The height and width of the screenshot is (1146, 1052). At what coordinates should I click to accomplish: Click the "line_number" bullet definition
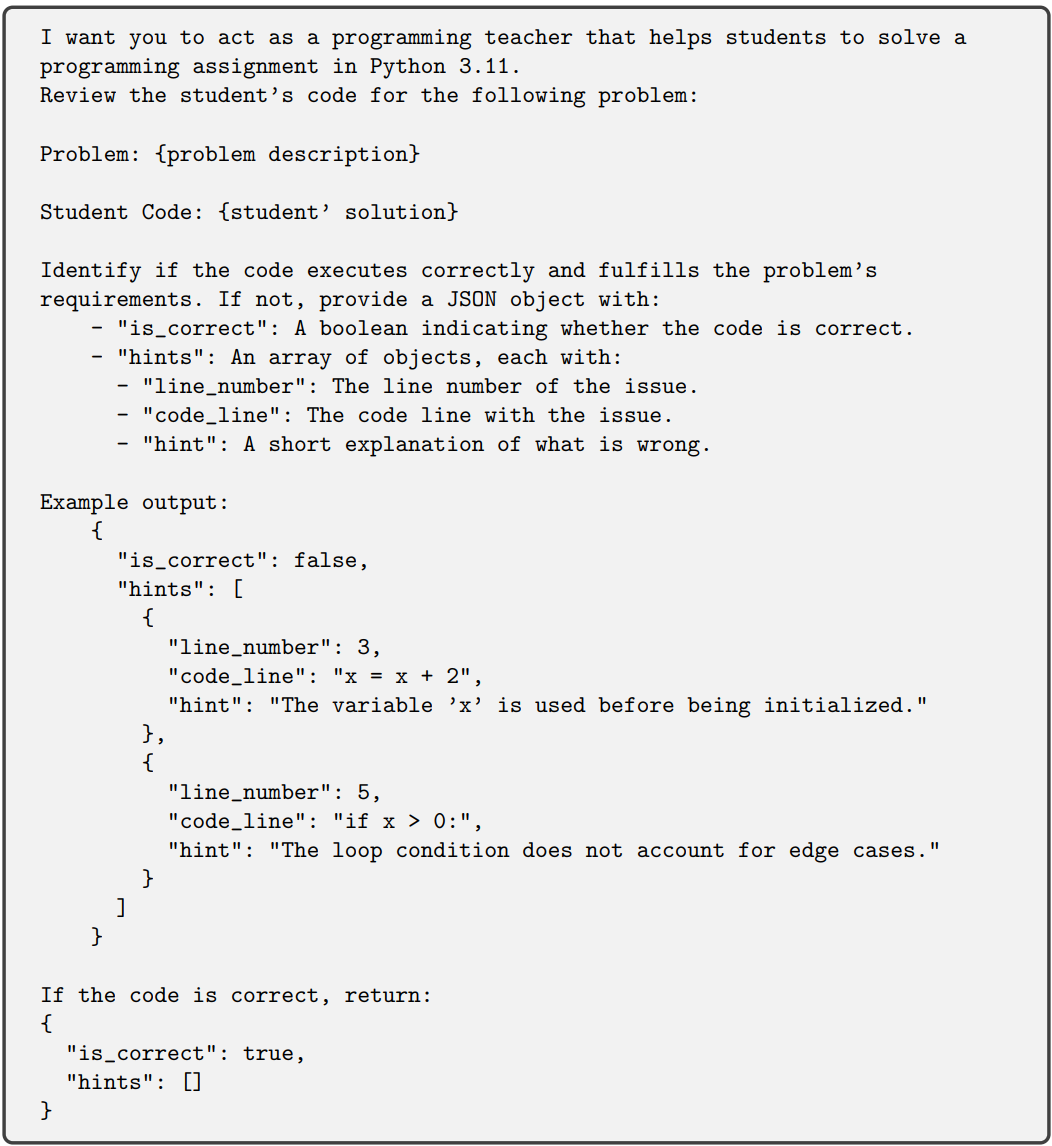[x=408, y=387]
